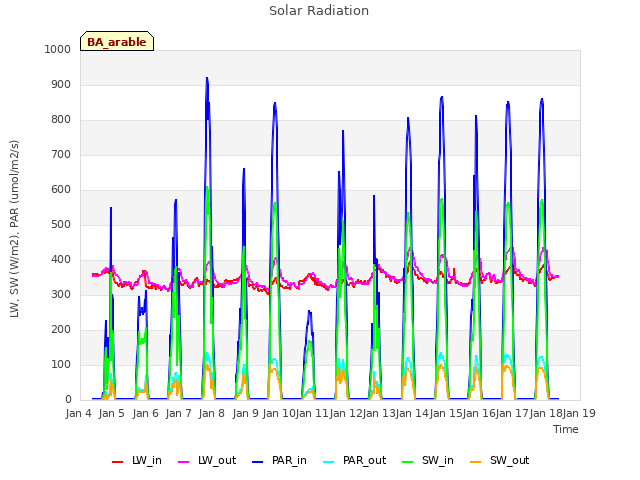Click the Jan 4 x-axis tick label
The width and height of the screenshot is (640, 480).
pos(79,413)
